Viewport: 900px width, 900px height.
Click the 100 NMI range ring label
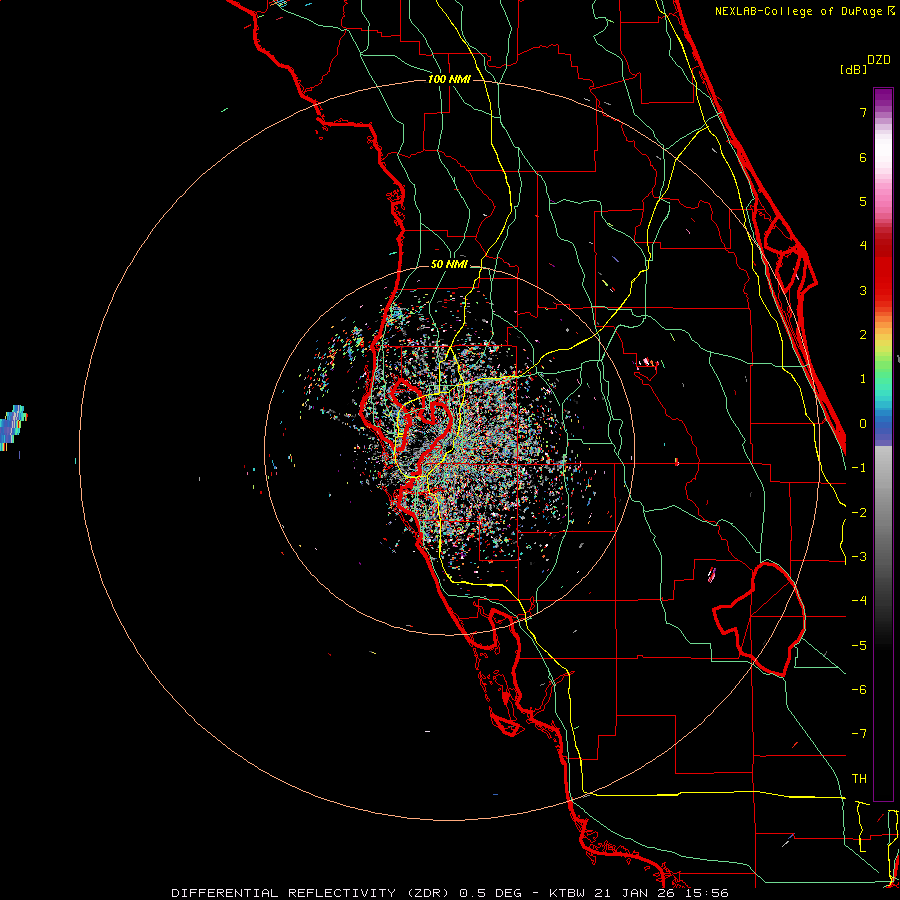click(x=449, y=79)
